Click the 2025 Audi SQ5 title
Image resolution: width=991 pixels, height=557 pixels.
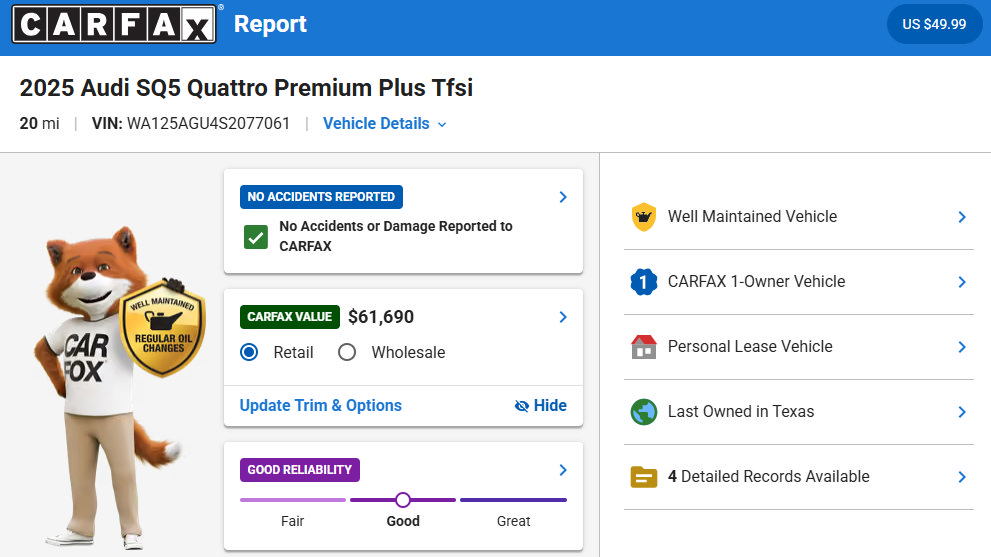click(246, 88)
